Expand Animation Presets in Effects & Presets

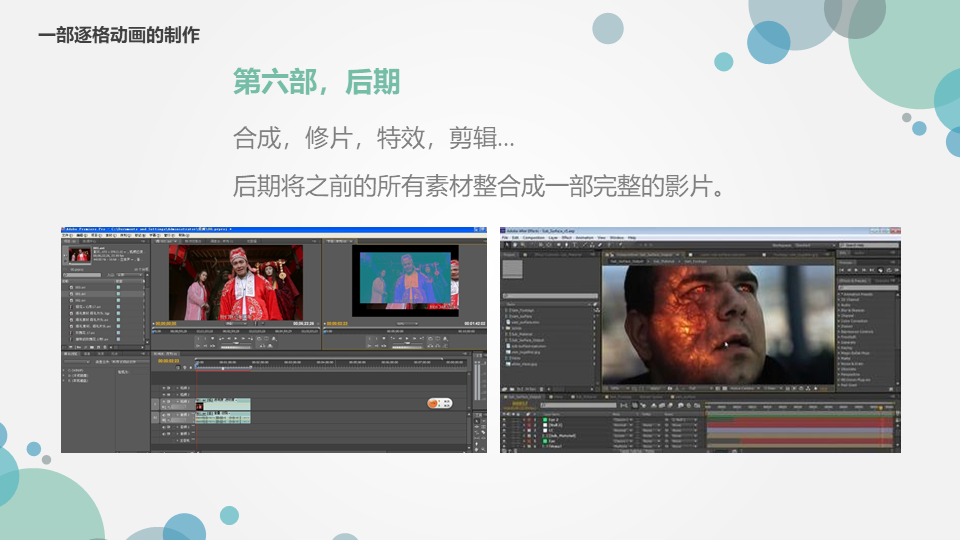click(839, 294)
